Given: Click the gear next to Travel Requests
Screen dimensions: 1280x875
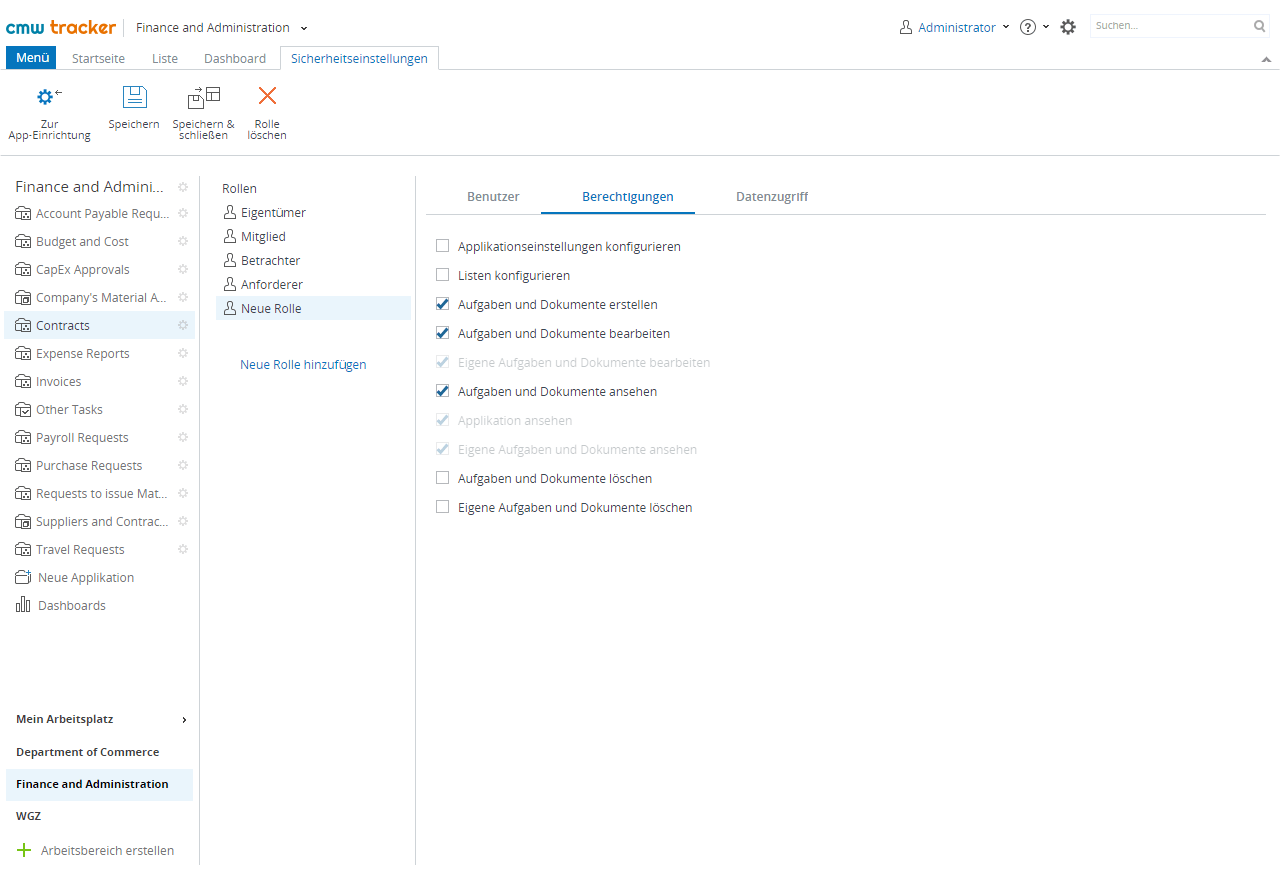Looking at the screenshot, I should (183, 549).
